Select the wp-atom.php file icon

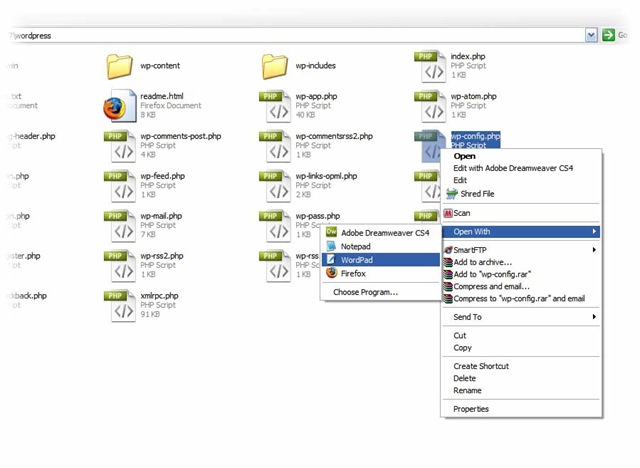tap(430, 106)
